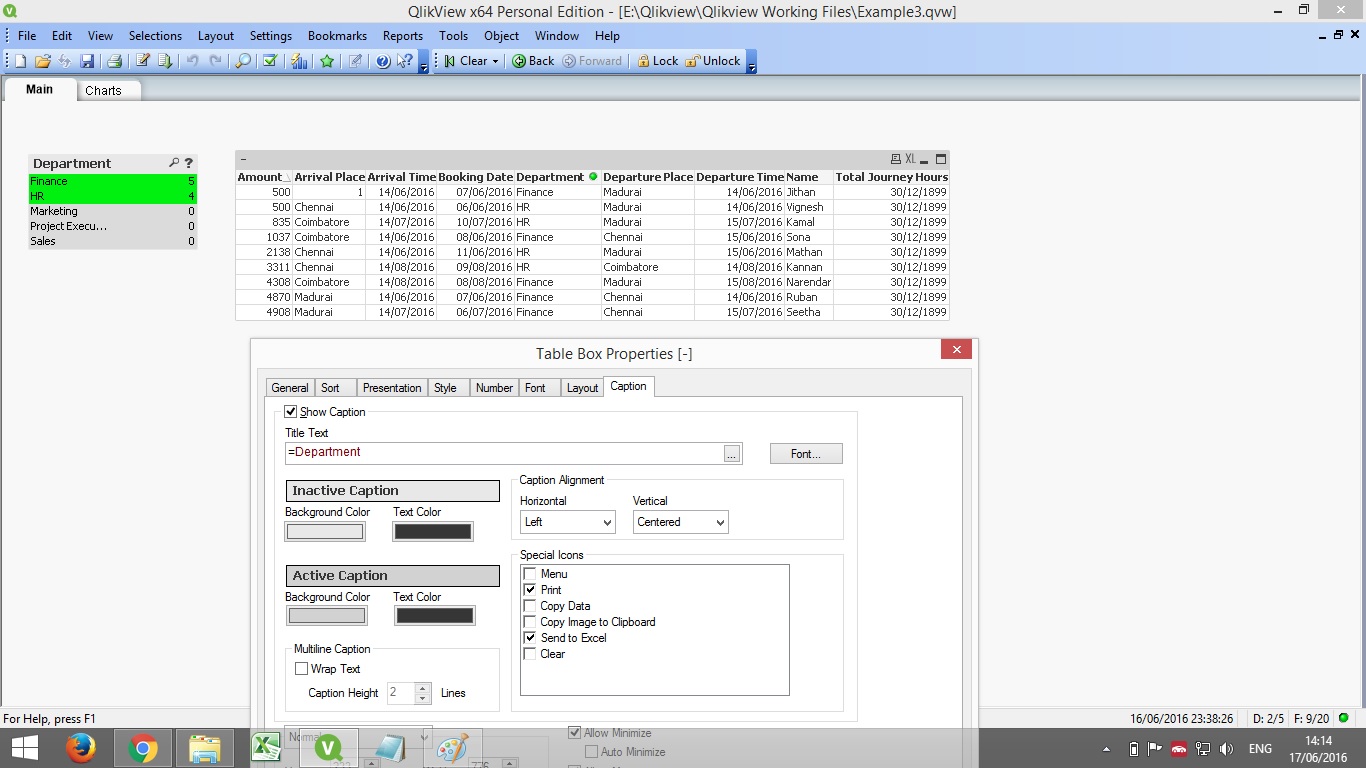The width and height of the screenshot is (1366, 768).
Task: Click the Search magnifier toolbar icon
Action: coord(243,61)
